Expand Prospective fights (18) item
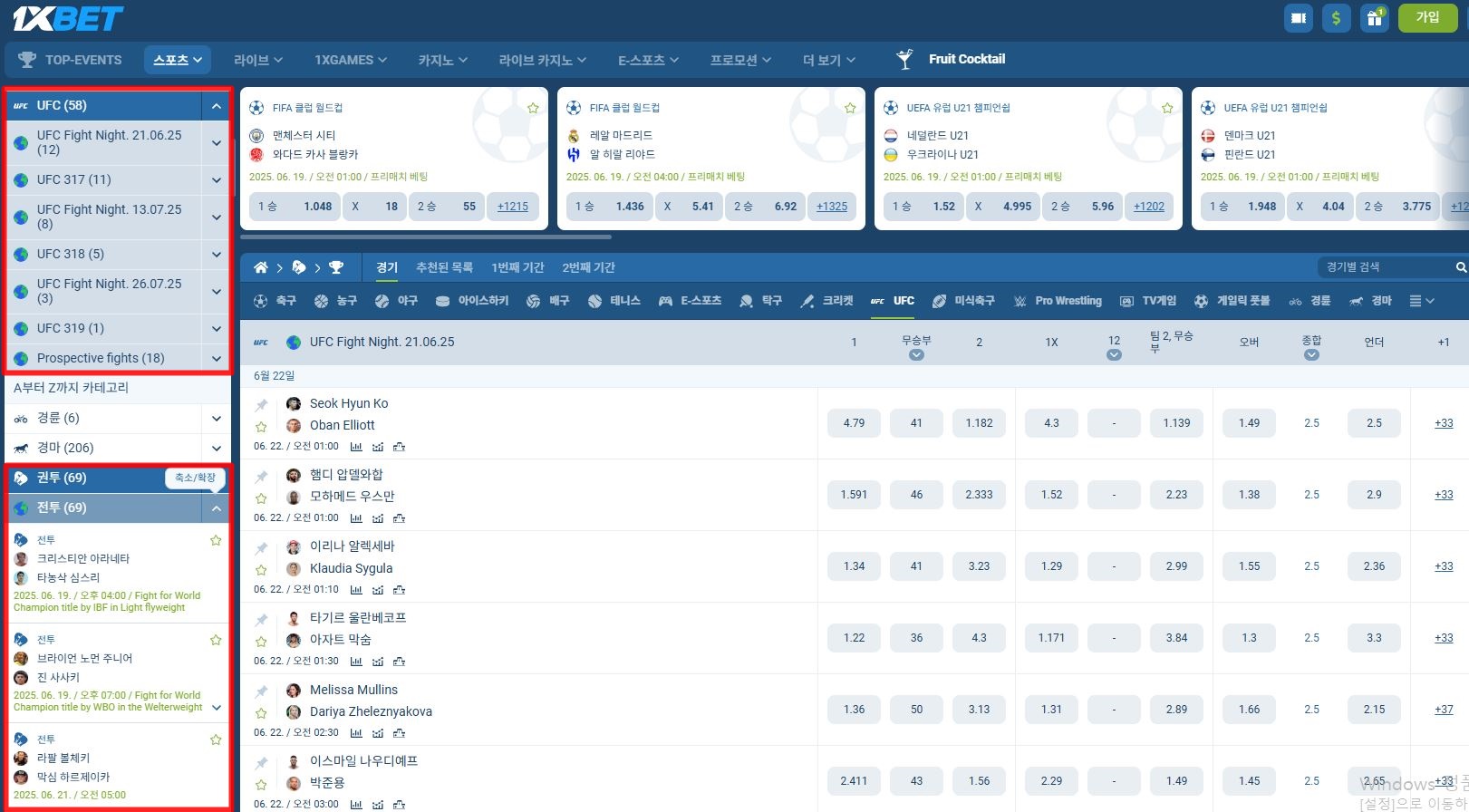1469x812 pixels. point(216,359)
